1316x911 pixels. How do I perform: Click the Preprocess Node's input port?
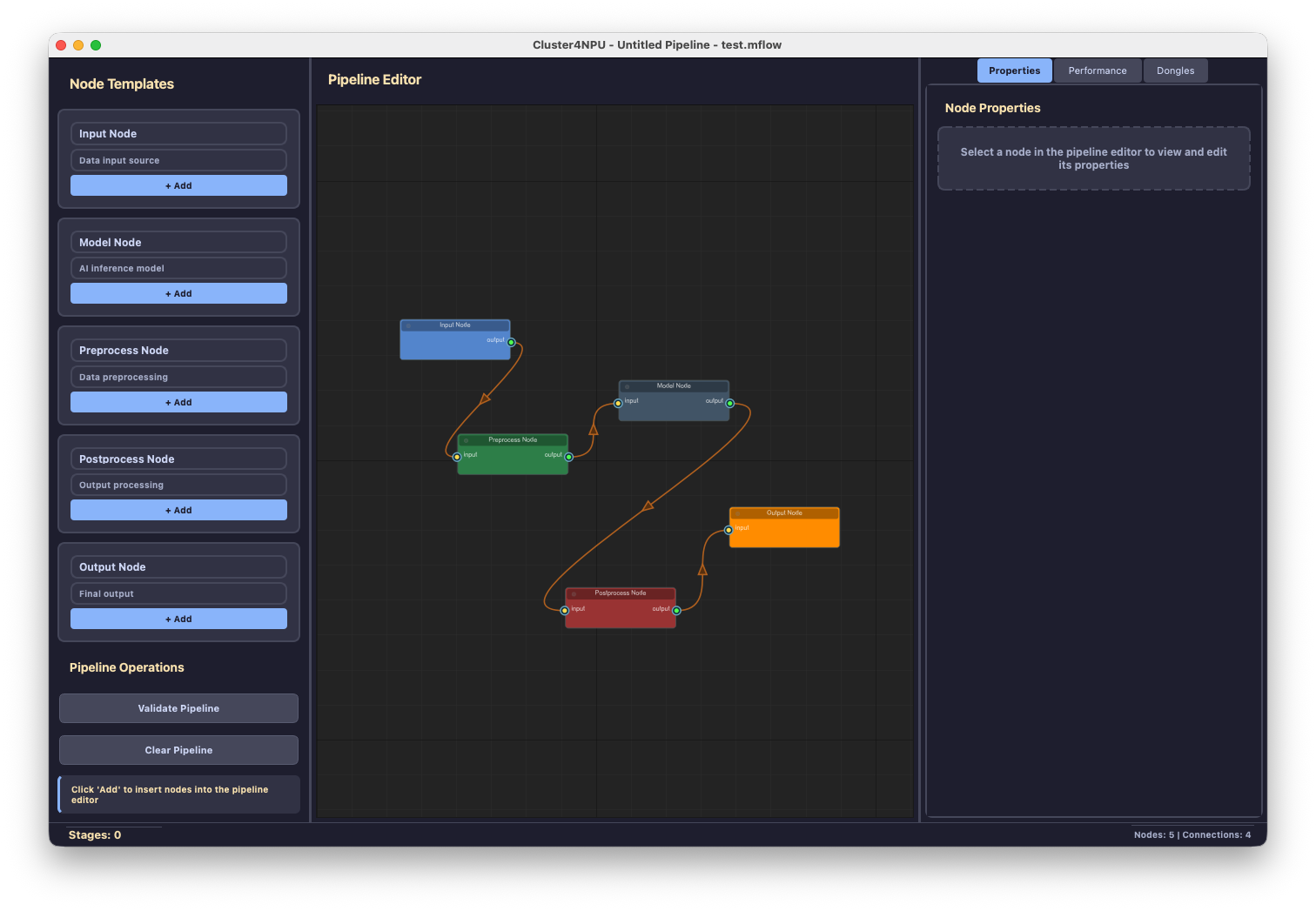[457, 457]
